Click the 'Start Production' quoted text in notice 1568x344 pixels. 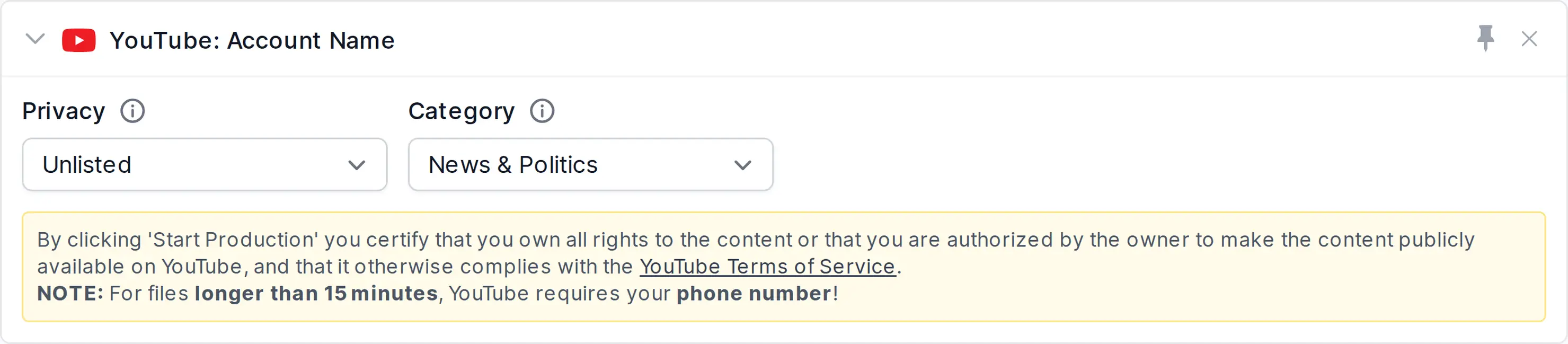pyautogui.click(x=233, y=240)
